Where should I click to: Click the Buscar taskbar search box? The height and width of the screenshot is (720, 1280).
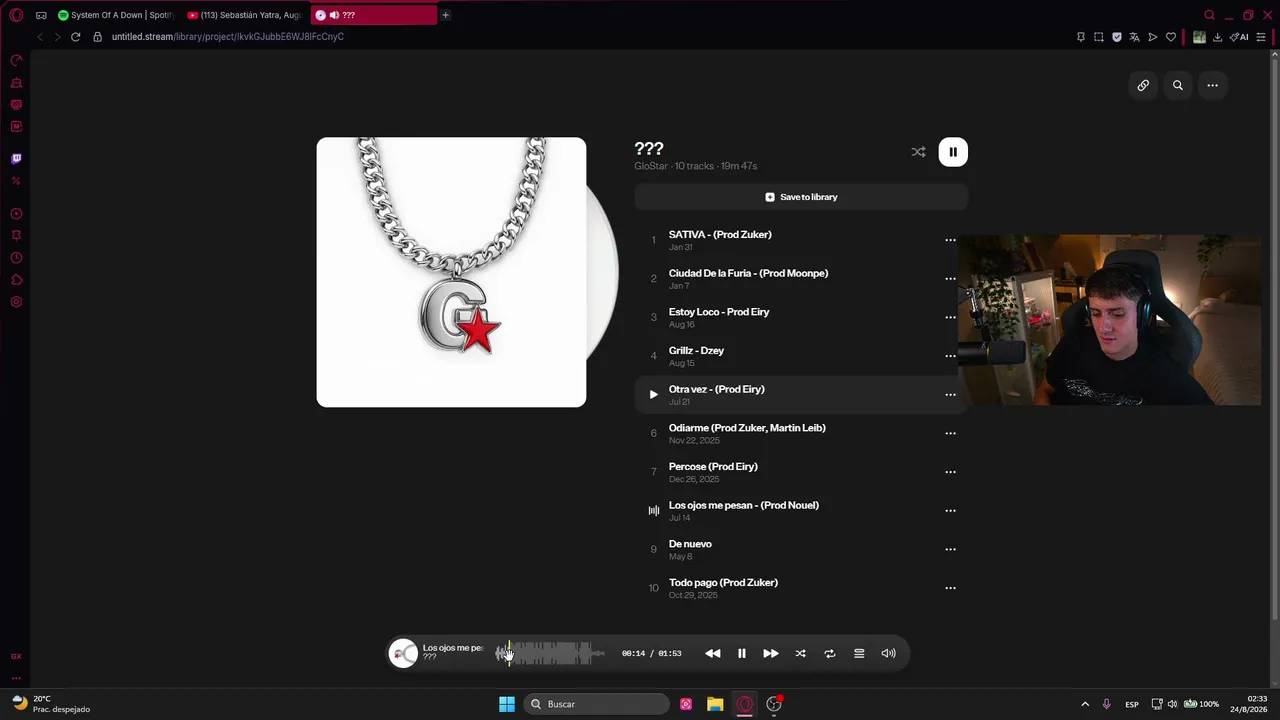(x=598, y=704)
